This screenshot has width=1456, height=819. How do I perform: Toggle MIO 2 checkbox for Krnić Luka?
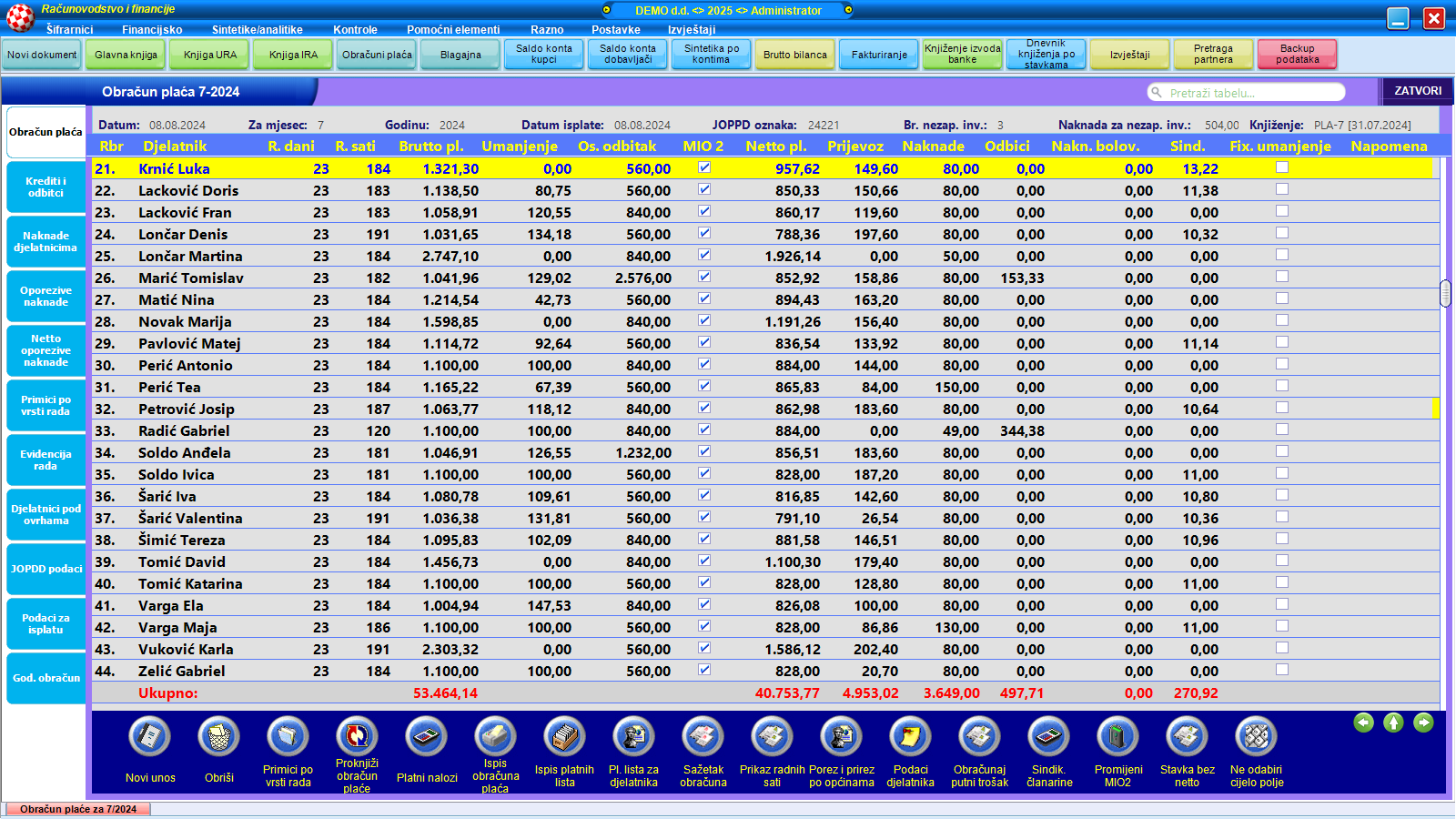[704, 167]
